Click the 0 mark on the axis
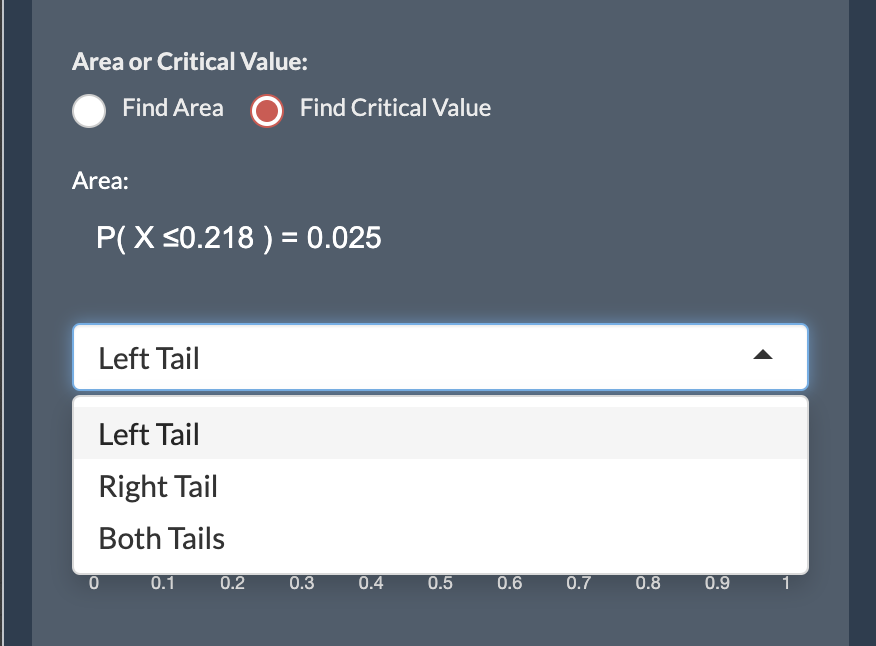 point(94,583)
